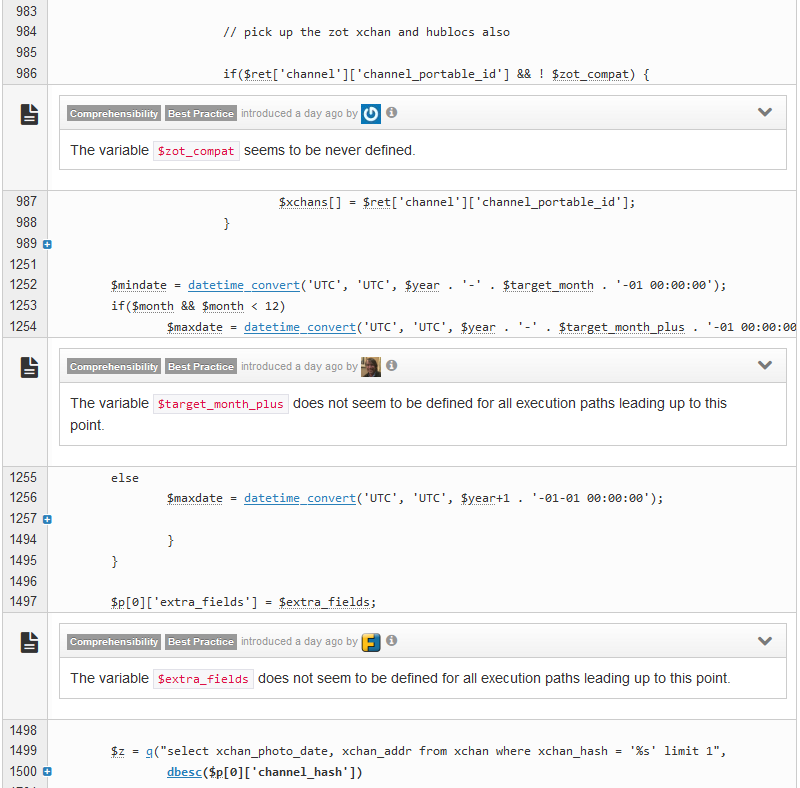Click the document icon beside the $zot_compat issue
The image size is (800, 788).
[x=30, y=115]
